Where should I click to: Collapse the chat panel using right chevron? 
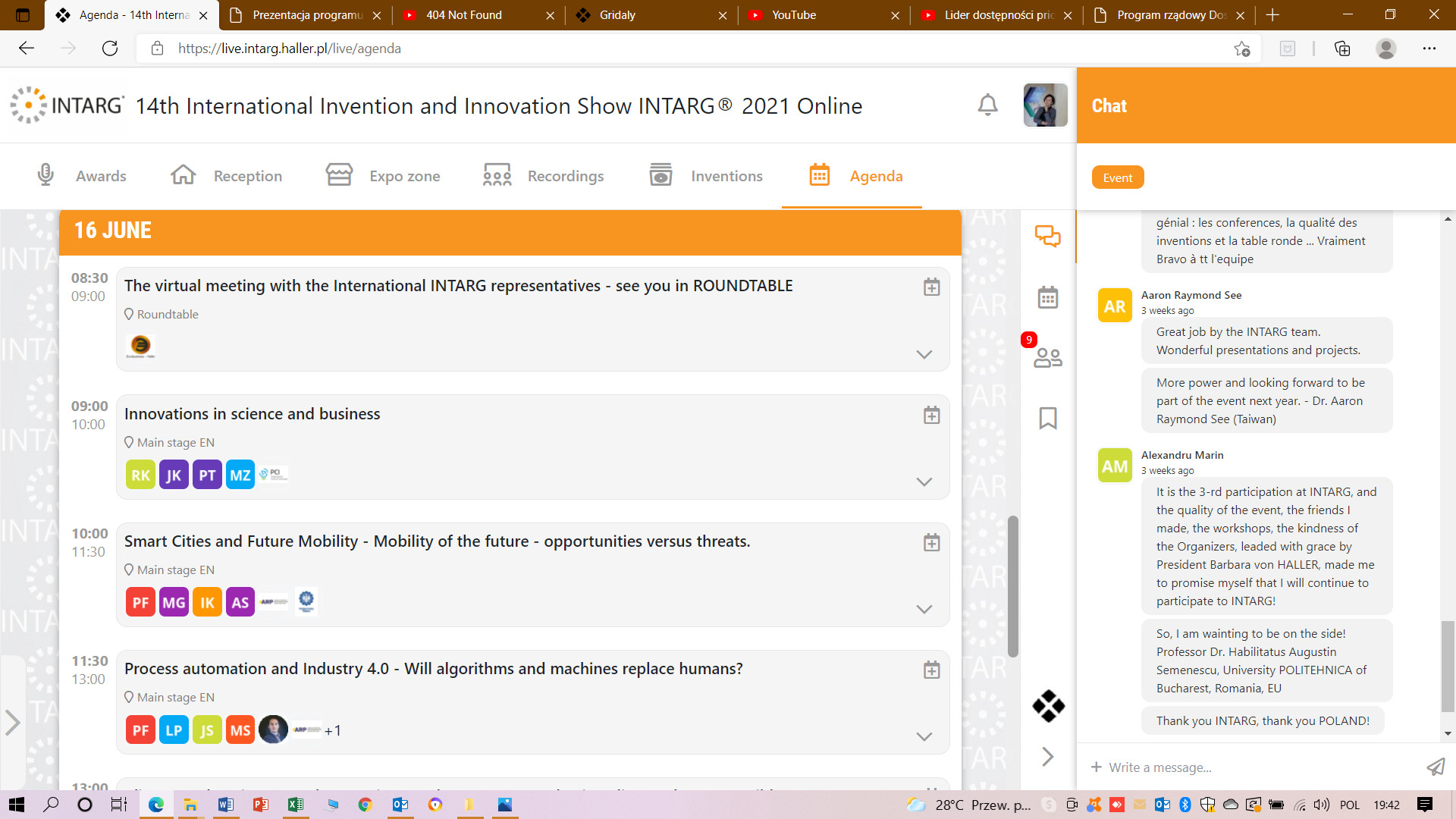point(1048,756)
